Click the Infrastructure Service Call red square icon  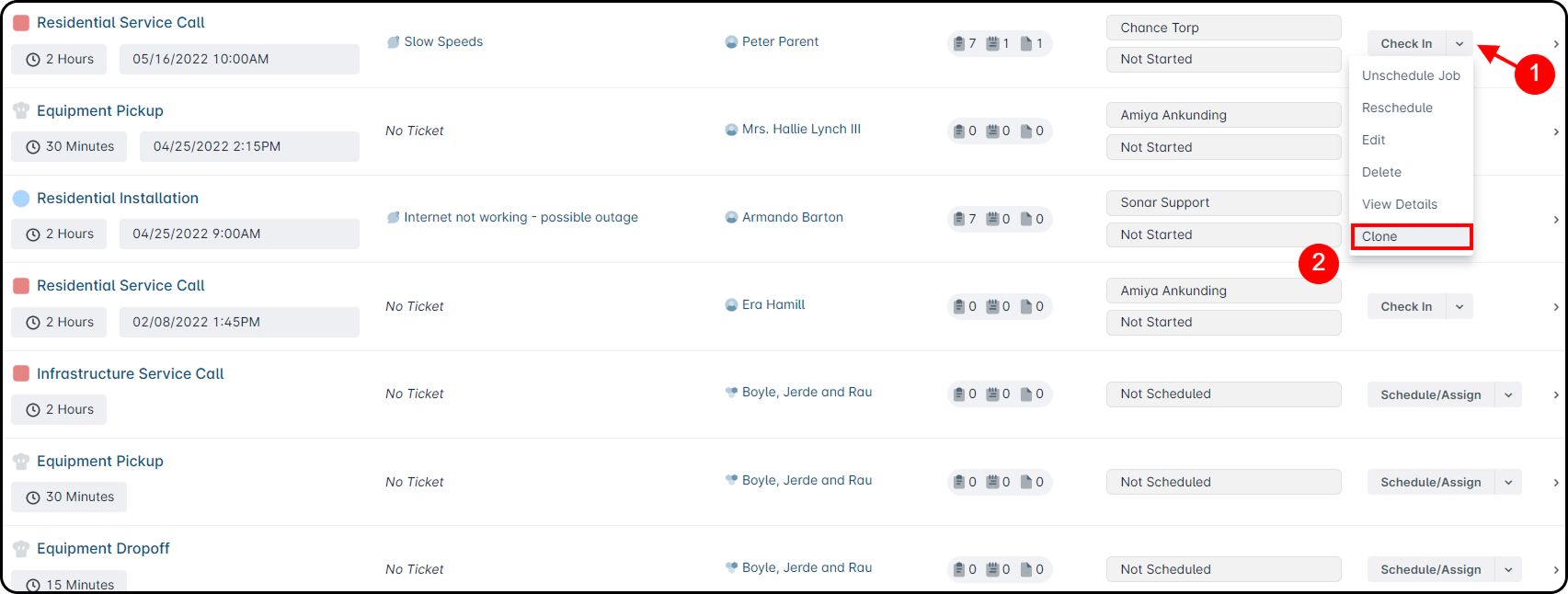coord(21,374)
